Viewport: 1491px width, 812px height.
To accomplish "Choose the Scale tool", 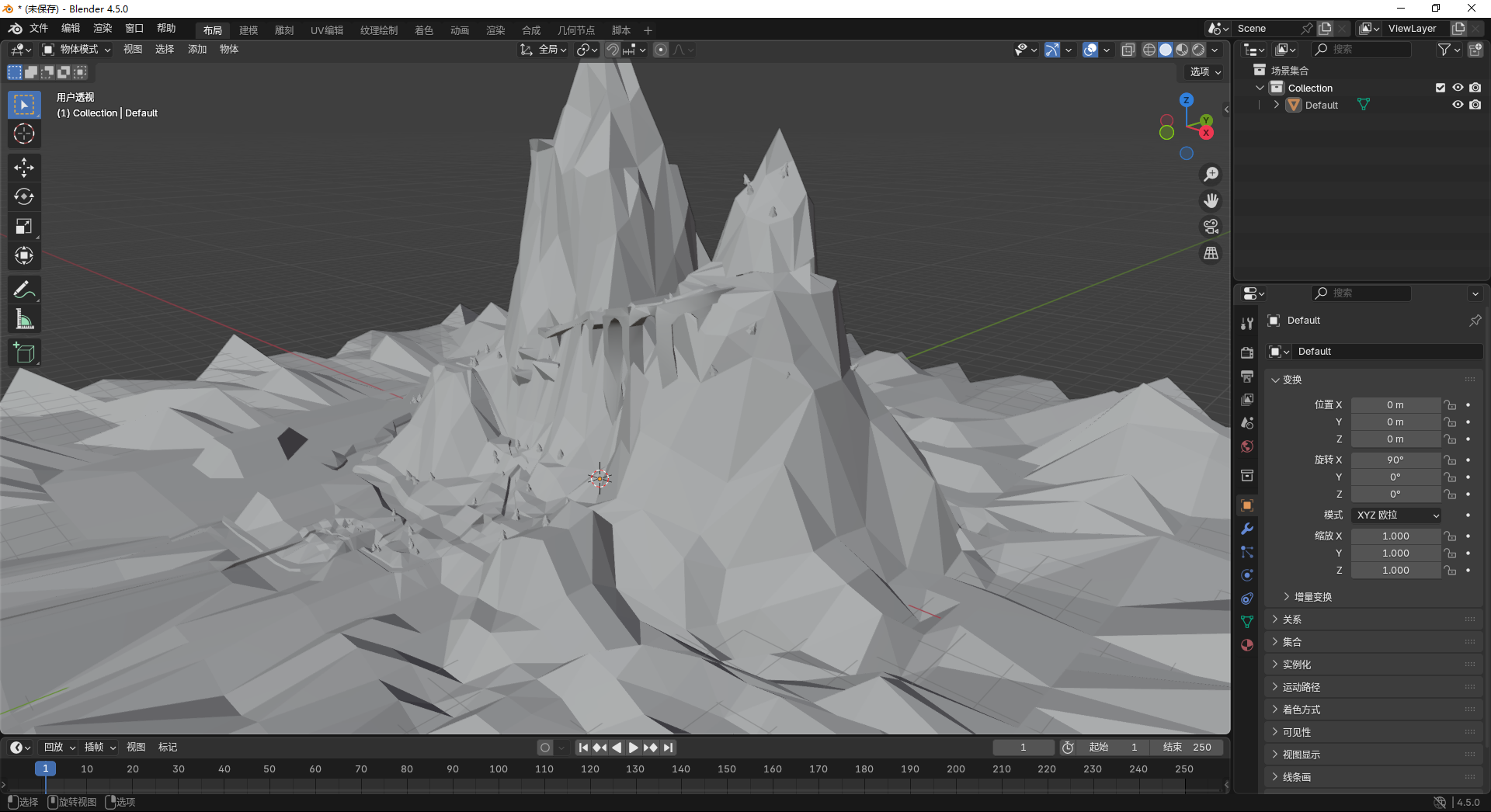I will 24,227.
